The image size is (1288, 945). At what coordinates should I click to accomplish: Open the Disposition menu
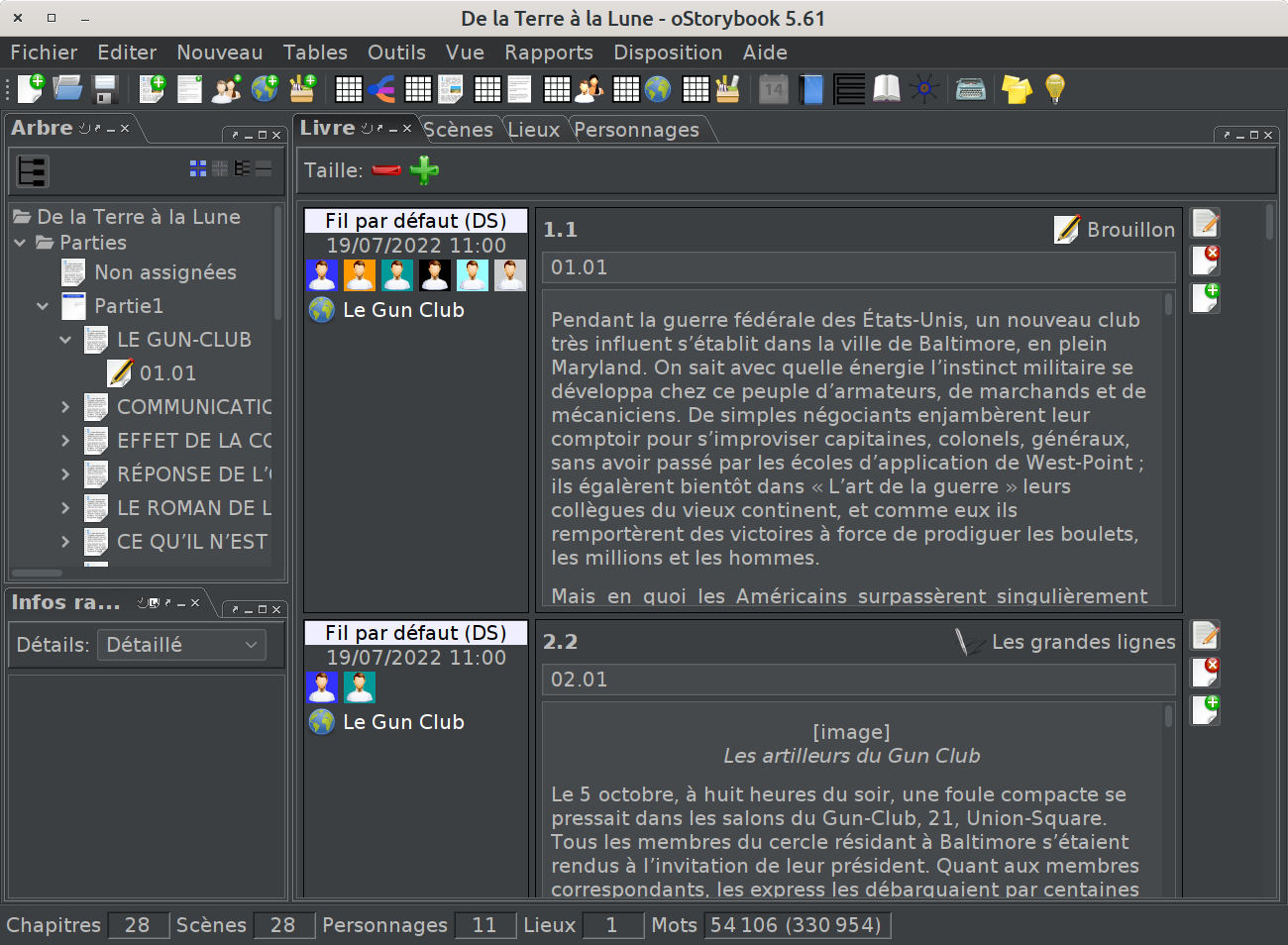coord(668,52)
